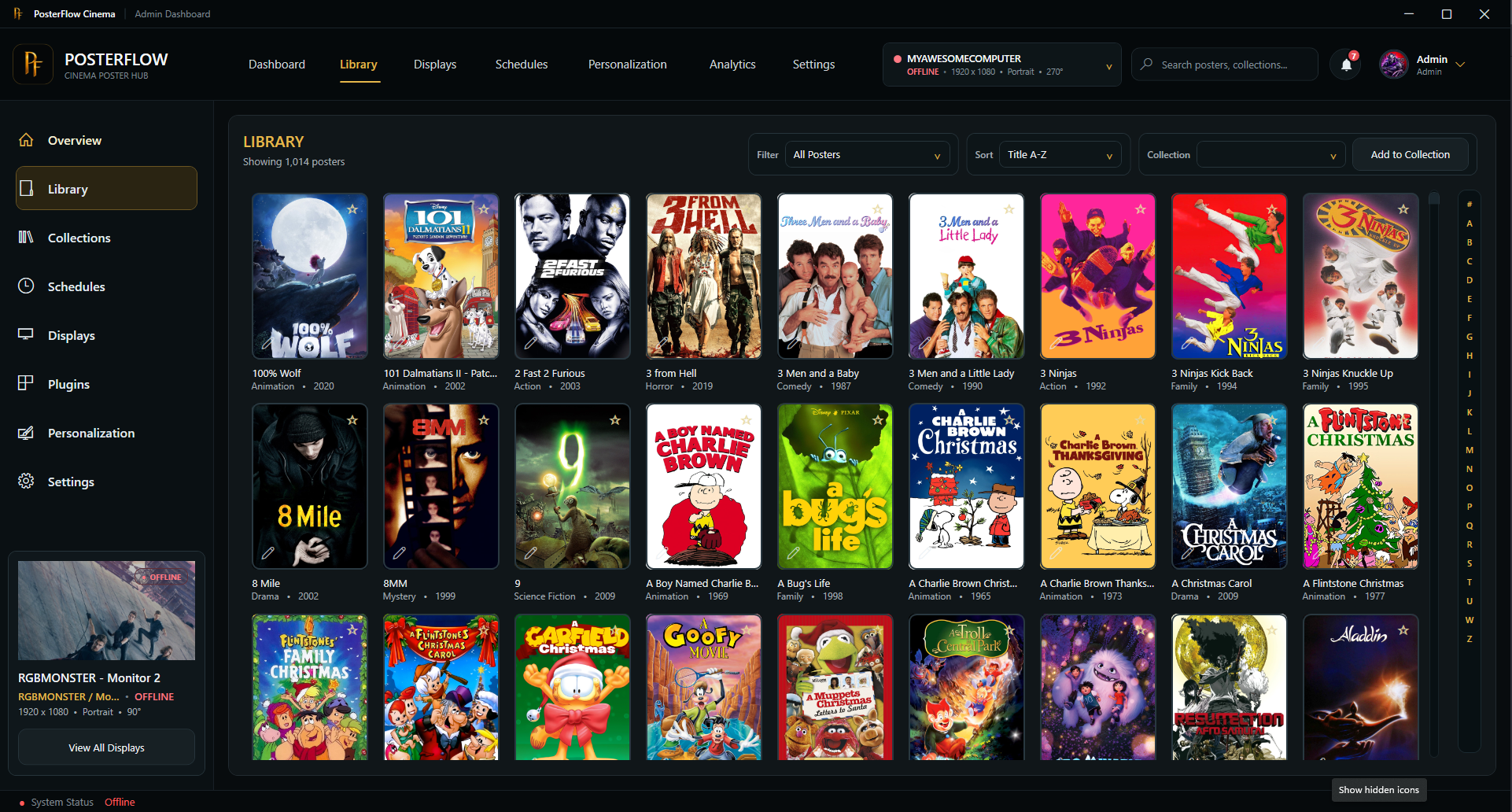The width and height of the screenshot is (1512, 812).
Task: Toggle the star on 3 Ninjas poster
Action: [1141, 209]
